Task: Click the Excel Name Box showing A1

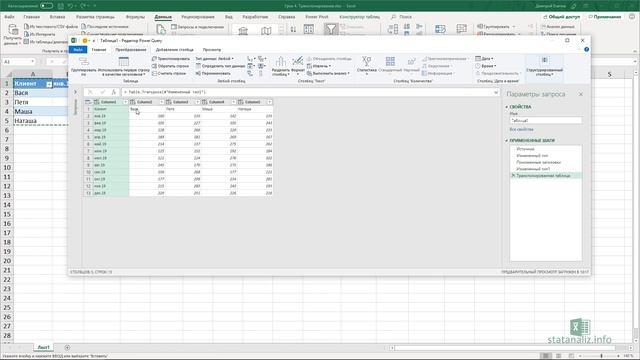Action: pyautogui.click(x=19, y=62)
